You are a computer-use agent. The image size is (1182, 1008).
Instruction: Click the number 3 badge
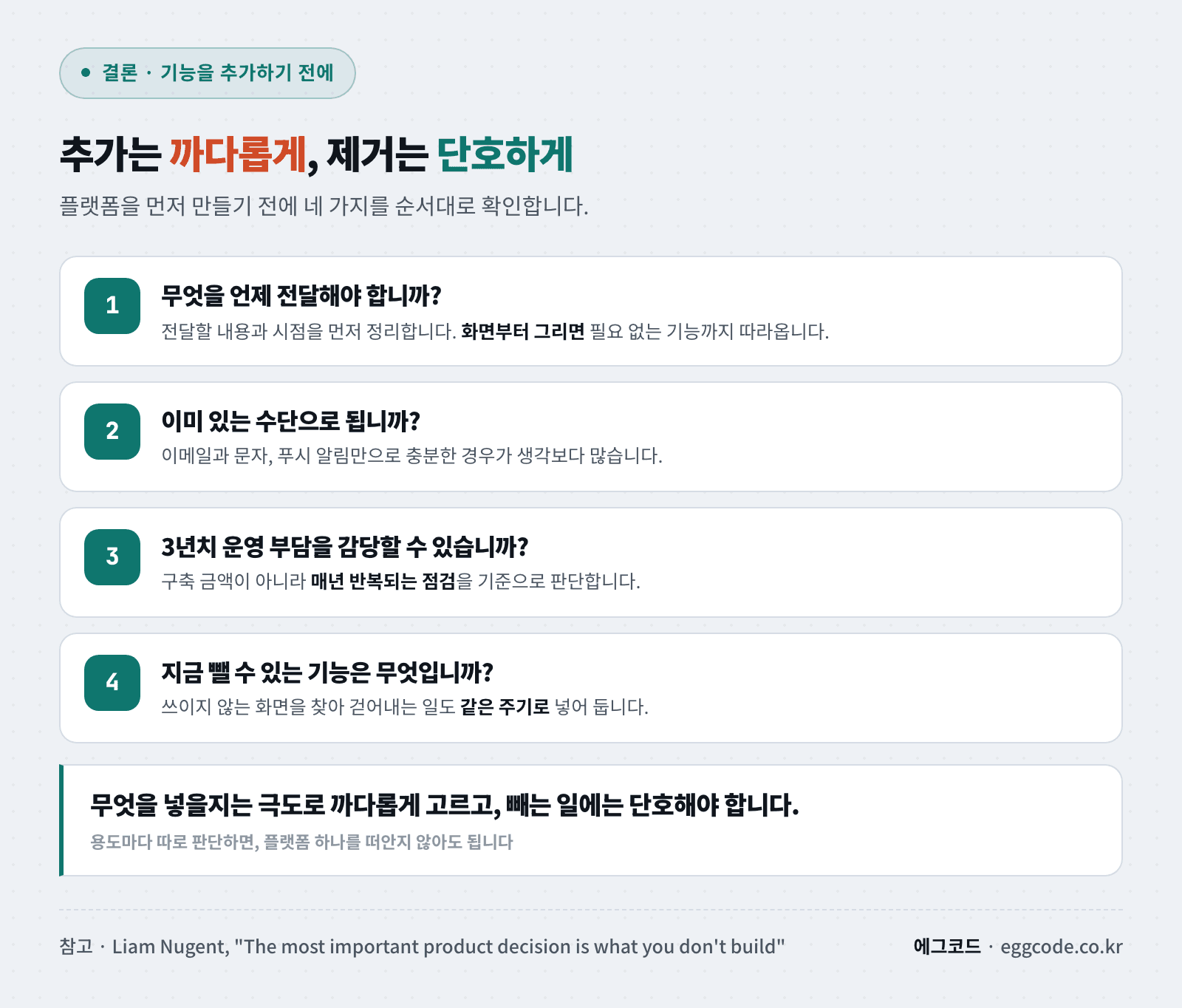112,557
